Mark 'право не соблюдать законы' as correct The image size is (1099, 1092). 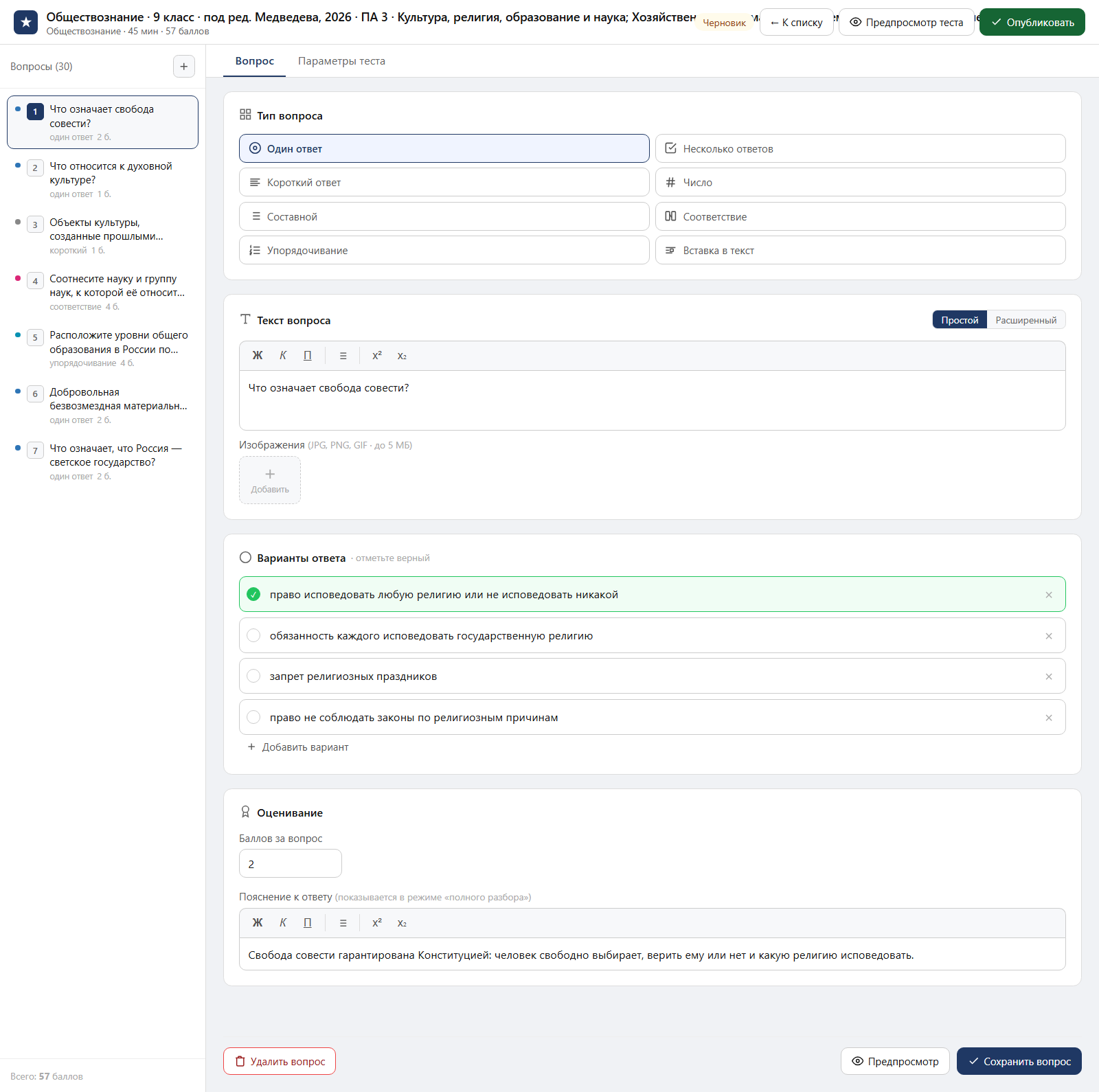coord(253,718)
